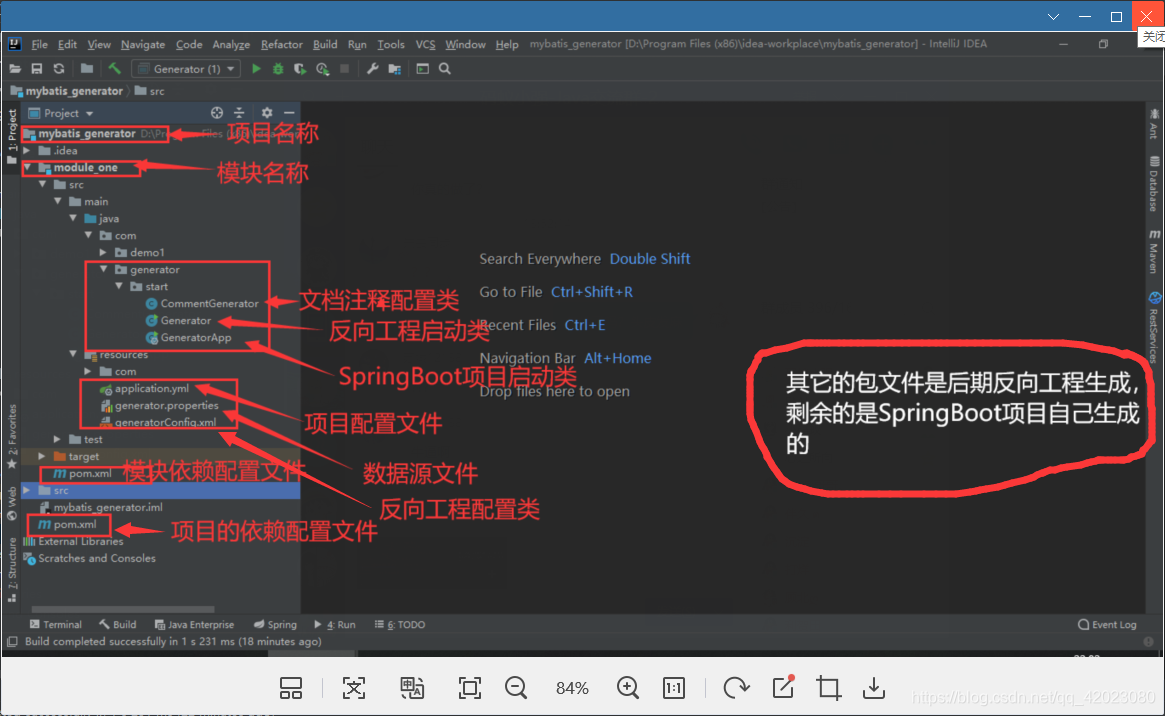The image size is (1165, 716).
Task: Expand the demo1 package
Action: tap(103, 253)
